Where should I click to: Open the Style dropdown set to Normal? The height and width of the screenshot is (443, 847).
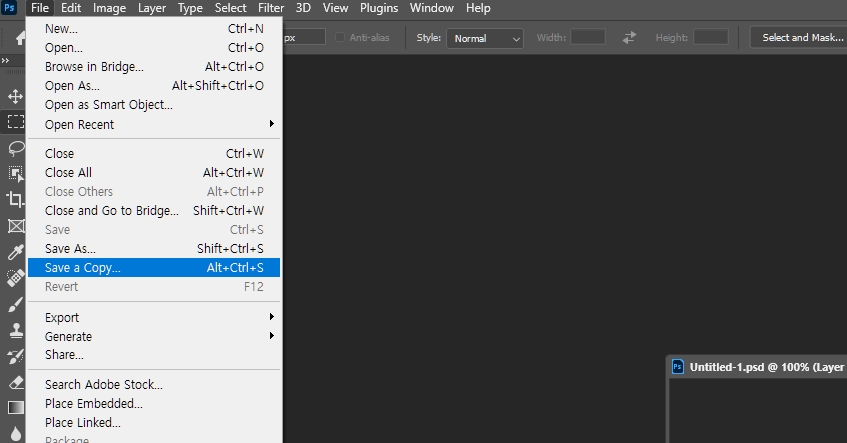pos(485,38)
